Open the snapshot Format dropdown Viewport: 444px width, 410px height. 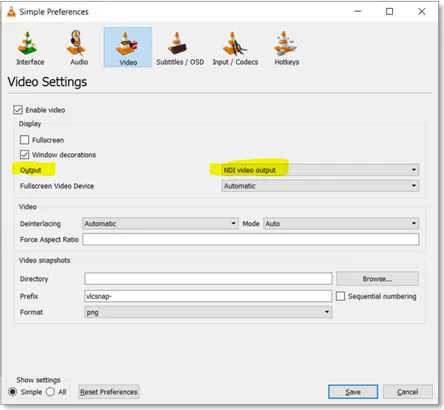point(208,312)
